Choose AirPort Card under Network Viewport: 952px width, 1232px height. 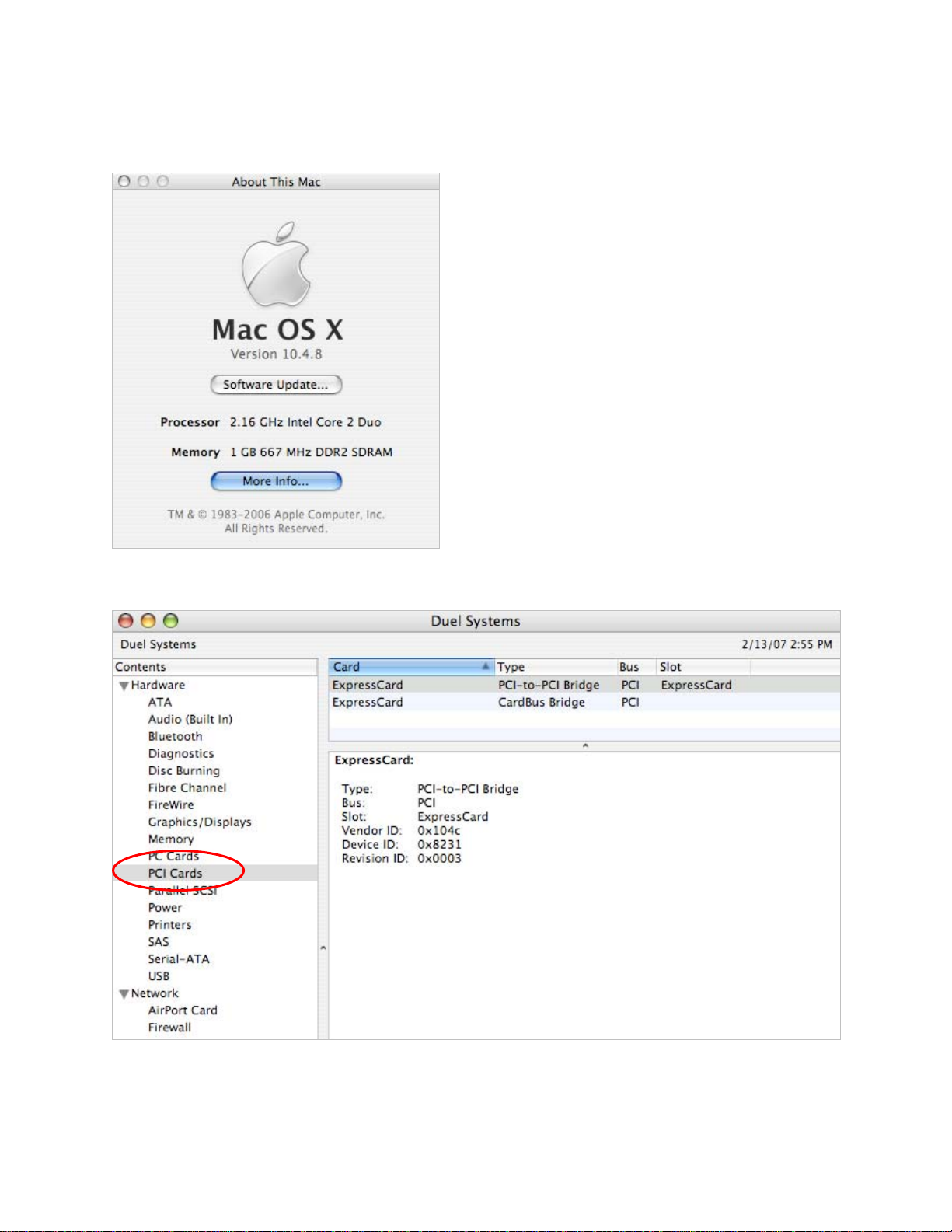tap(183, 1010)
